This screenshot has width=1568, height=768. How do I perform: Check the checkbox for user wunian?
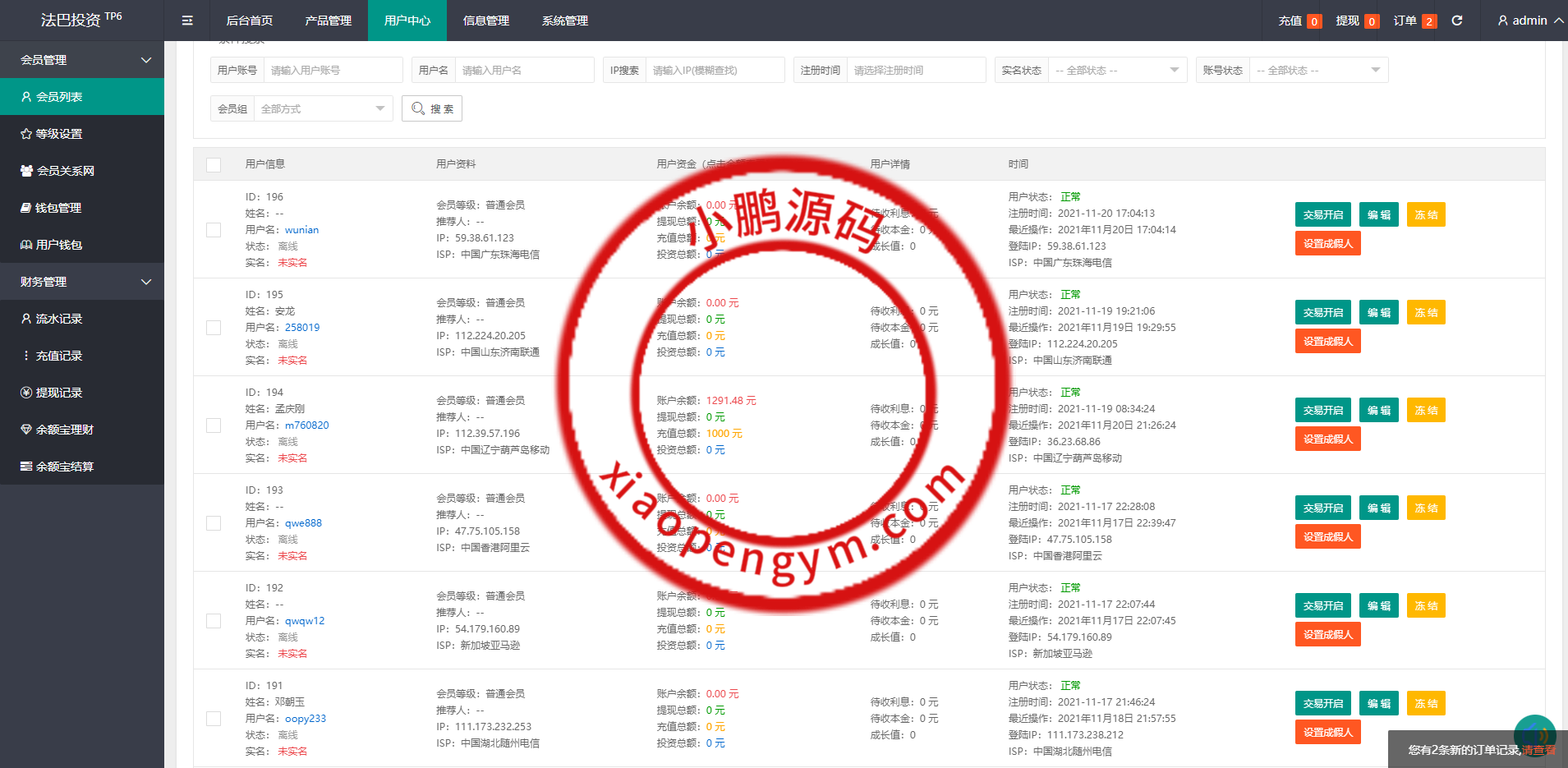[x=214, y=230]
